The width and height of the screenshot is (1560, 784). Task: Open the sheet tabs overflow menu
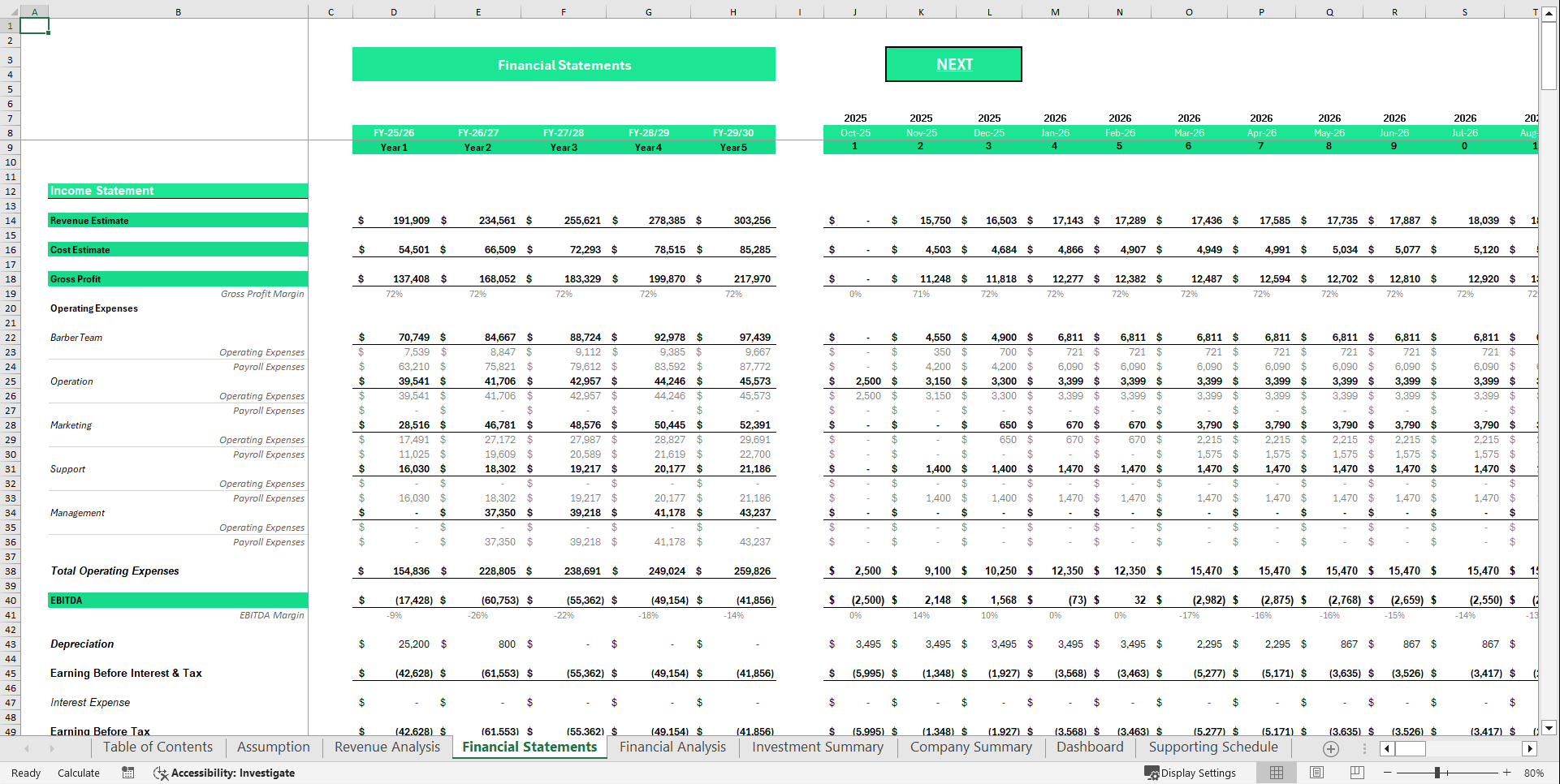pyautogui.click(x=1363, y=747)
